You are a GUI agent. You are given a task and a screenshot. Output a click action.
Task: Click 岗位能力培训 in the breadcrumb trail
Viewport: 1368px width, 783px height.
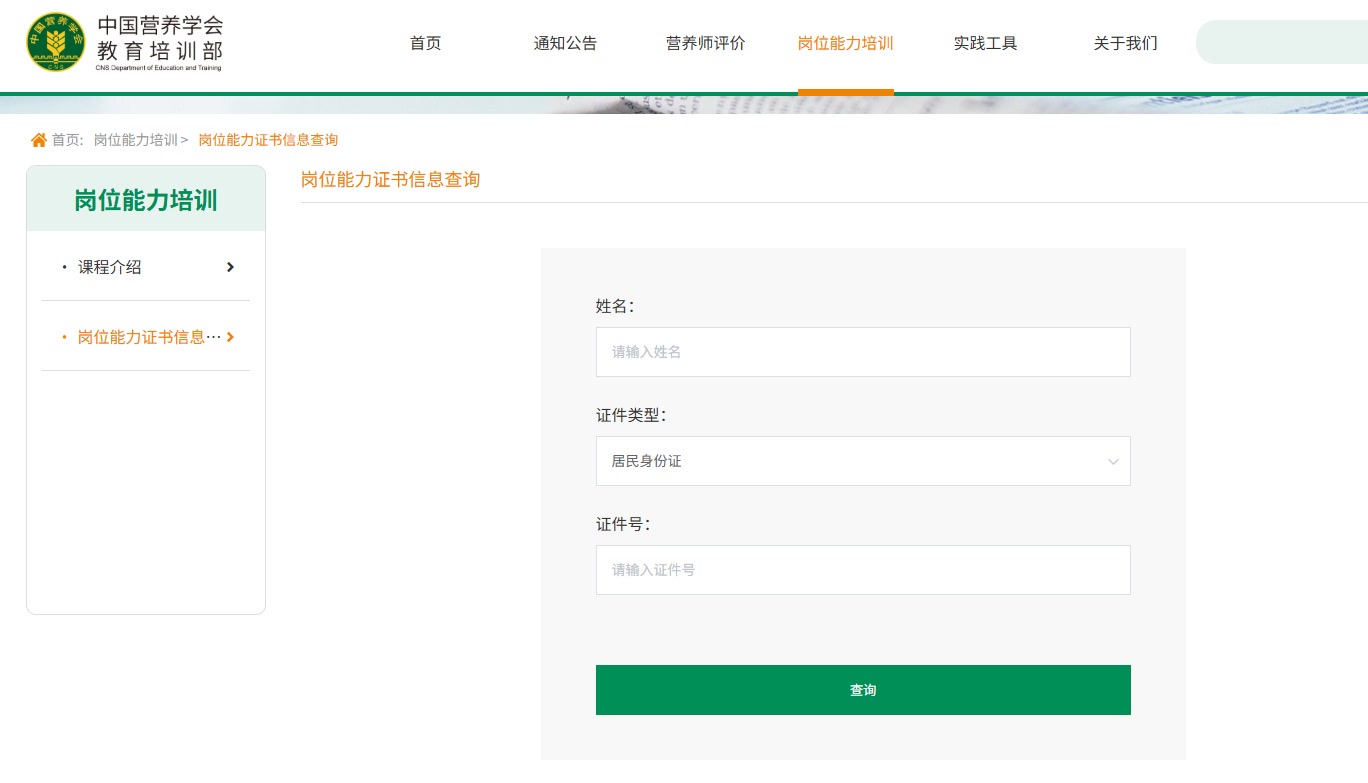tap(135, 140)
